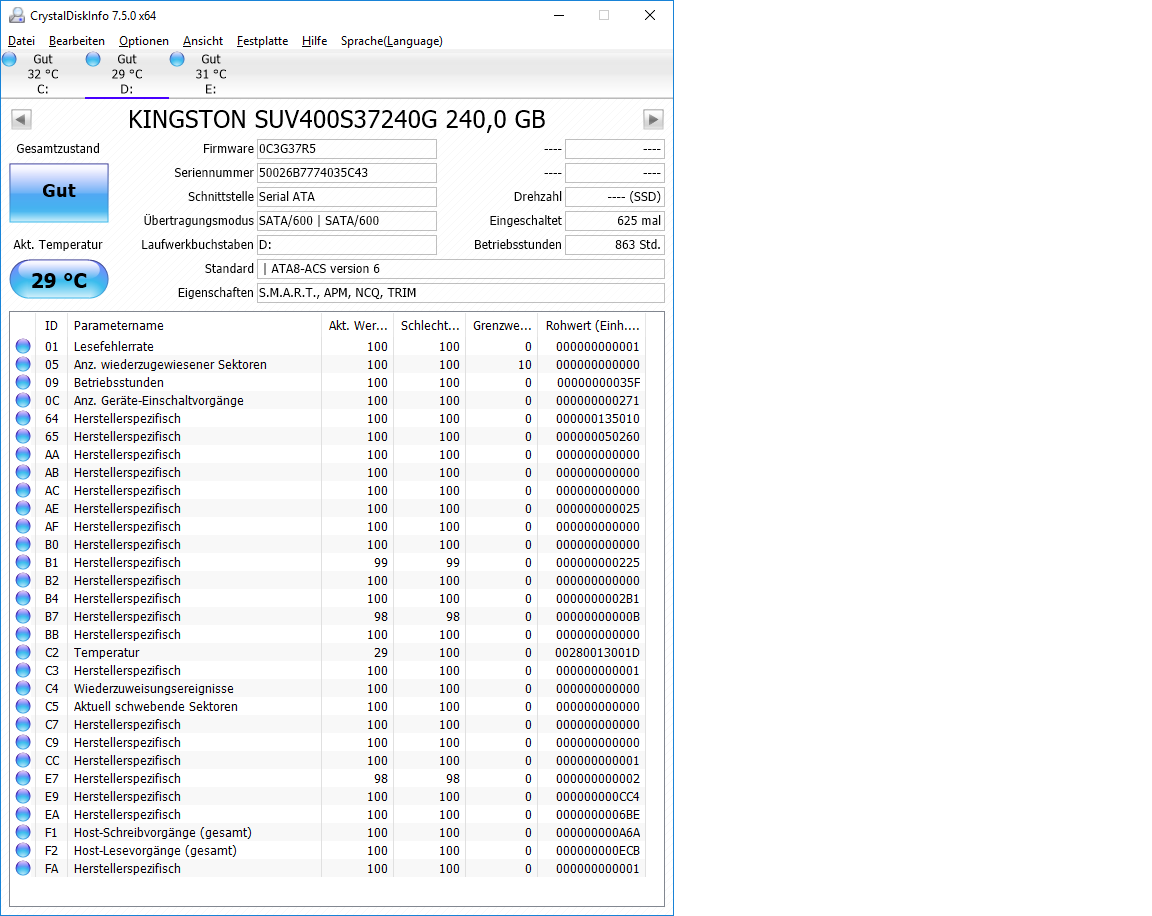
Task: Close the CrystalDiskInfo window
Action: 649,15
